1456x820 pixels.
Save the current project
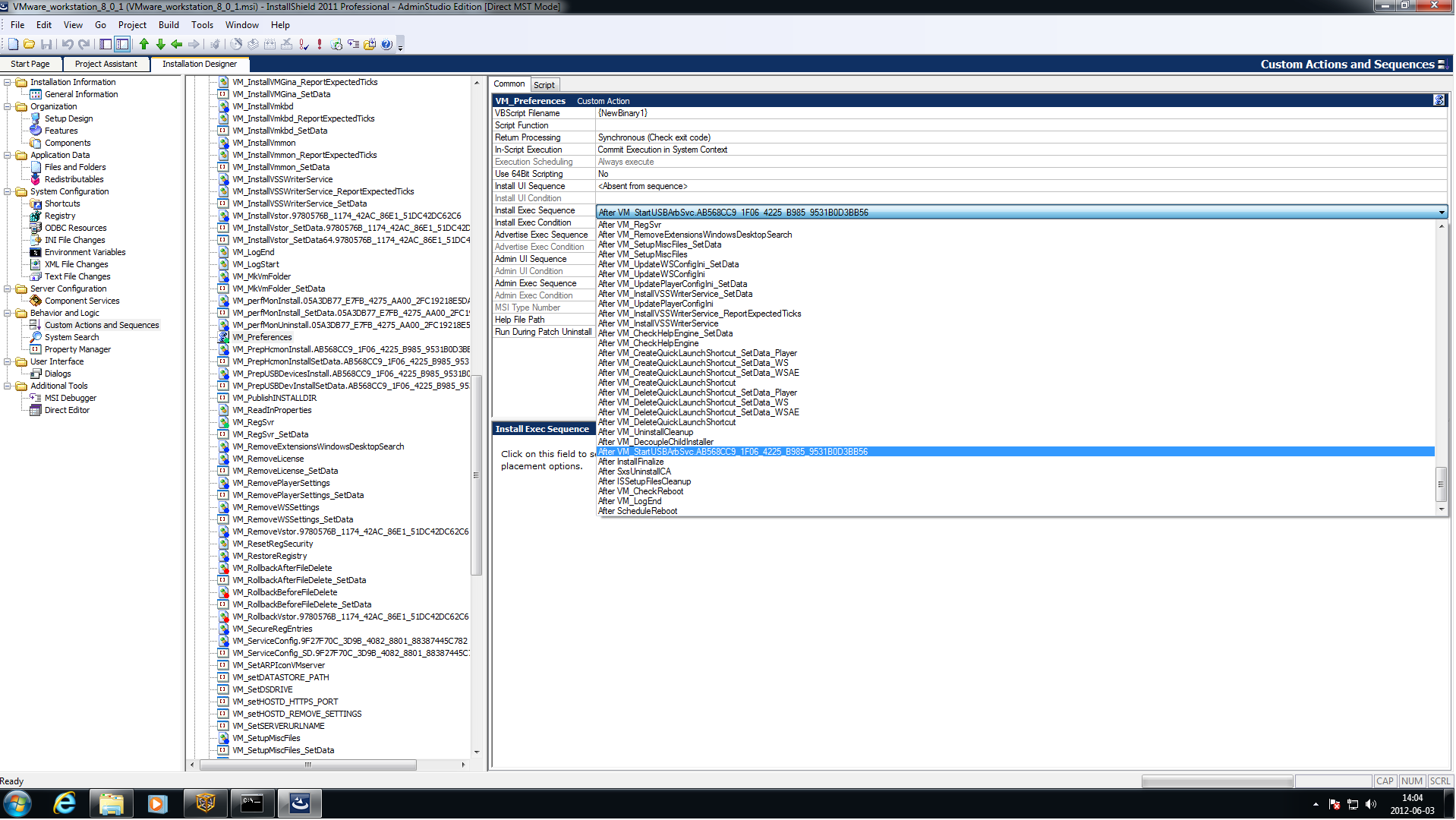coord(46,43)
